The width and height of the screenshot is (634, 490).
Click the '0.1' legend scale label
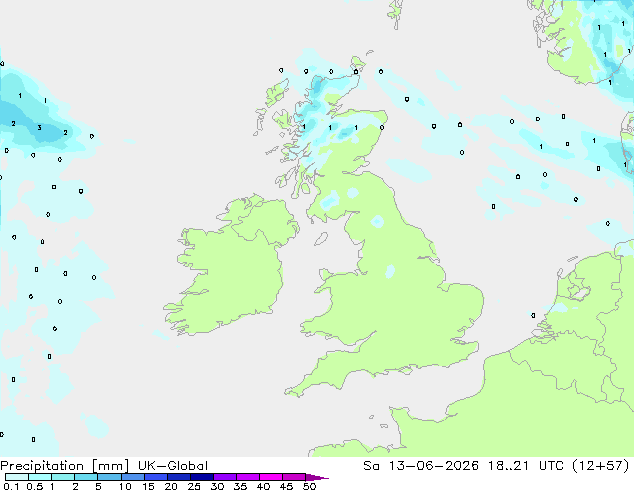tap(11, 486)
